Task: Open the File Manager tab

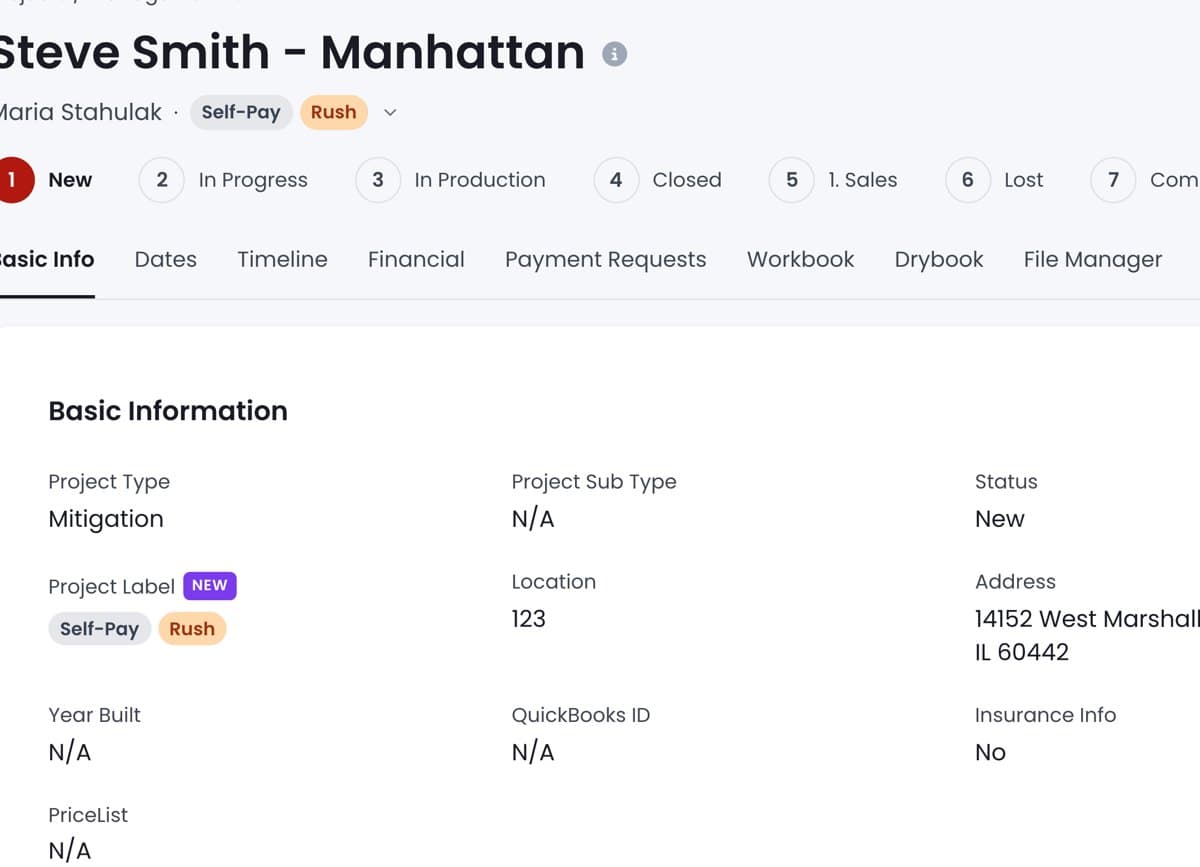Action: (x=1093, y=260)
